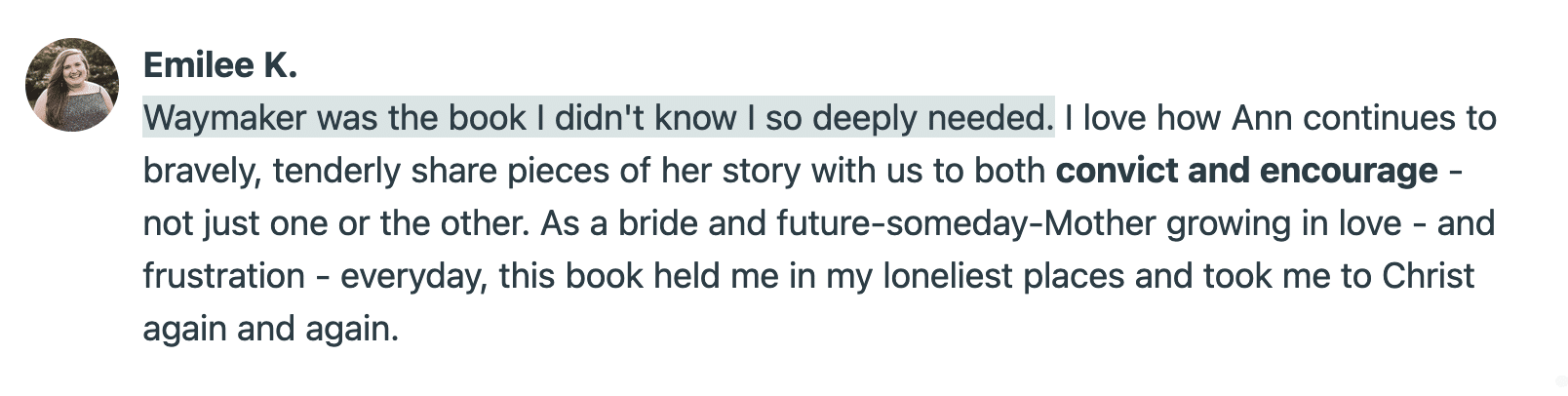Click the phrase deeply needed in highlight
Screen dimensions: 1568x396
pyautogui.click(x=931, y=119)
